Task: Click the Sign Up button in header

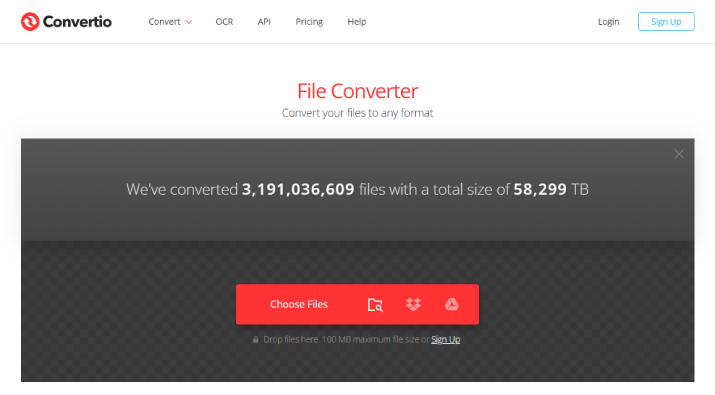Action: coord(666,21)
